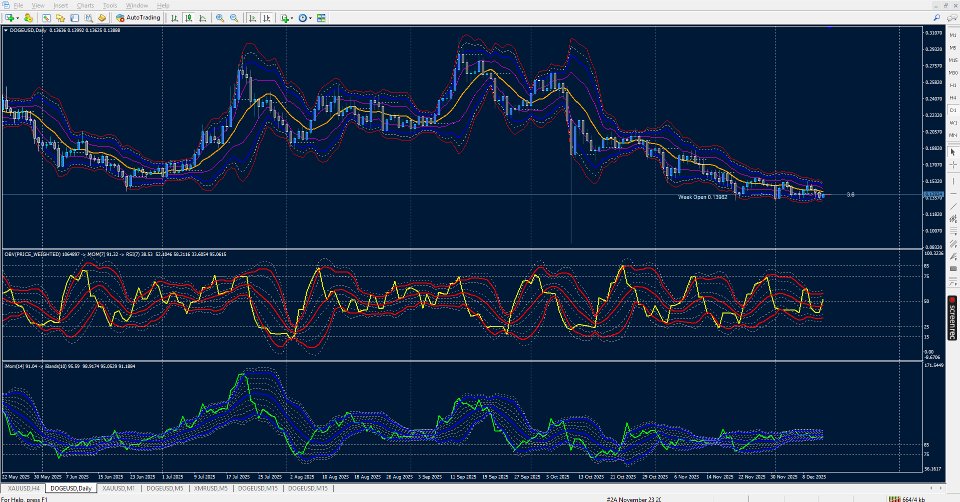Screen dimensions: 960x502
Task: Zoom out of the chart
Action: coord(234,18)
